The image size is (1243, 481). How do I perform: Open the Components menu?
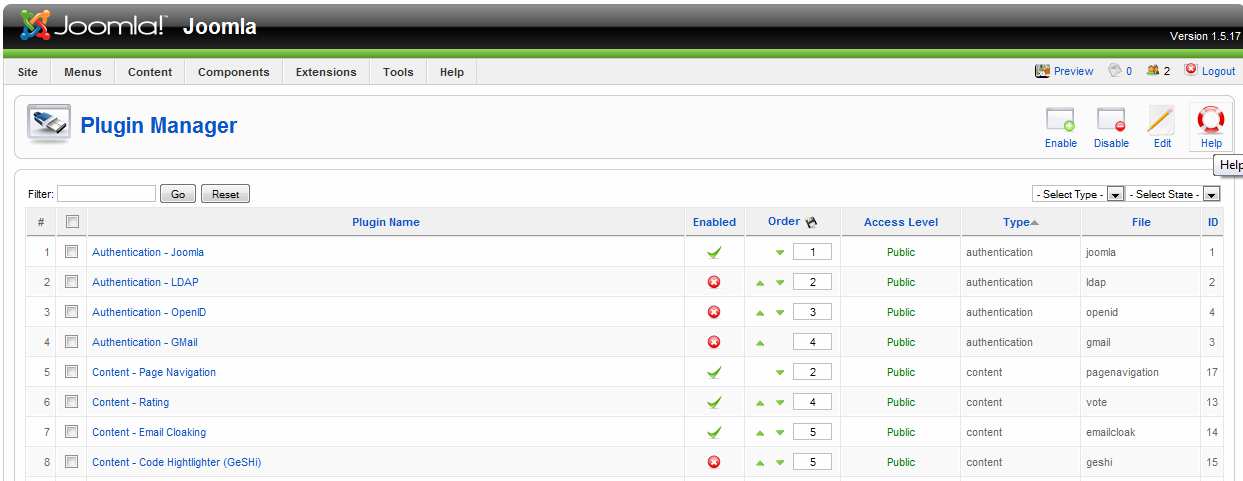pyautogui.click(x=234, y=72)
